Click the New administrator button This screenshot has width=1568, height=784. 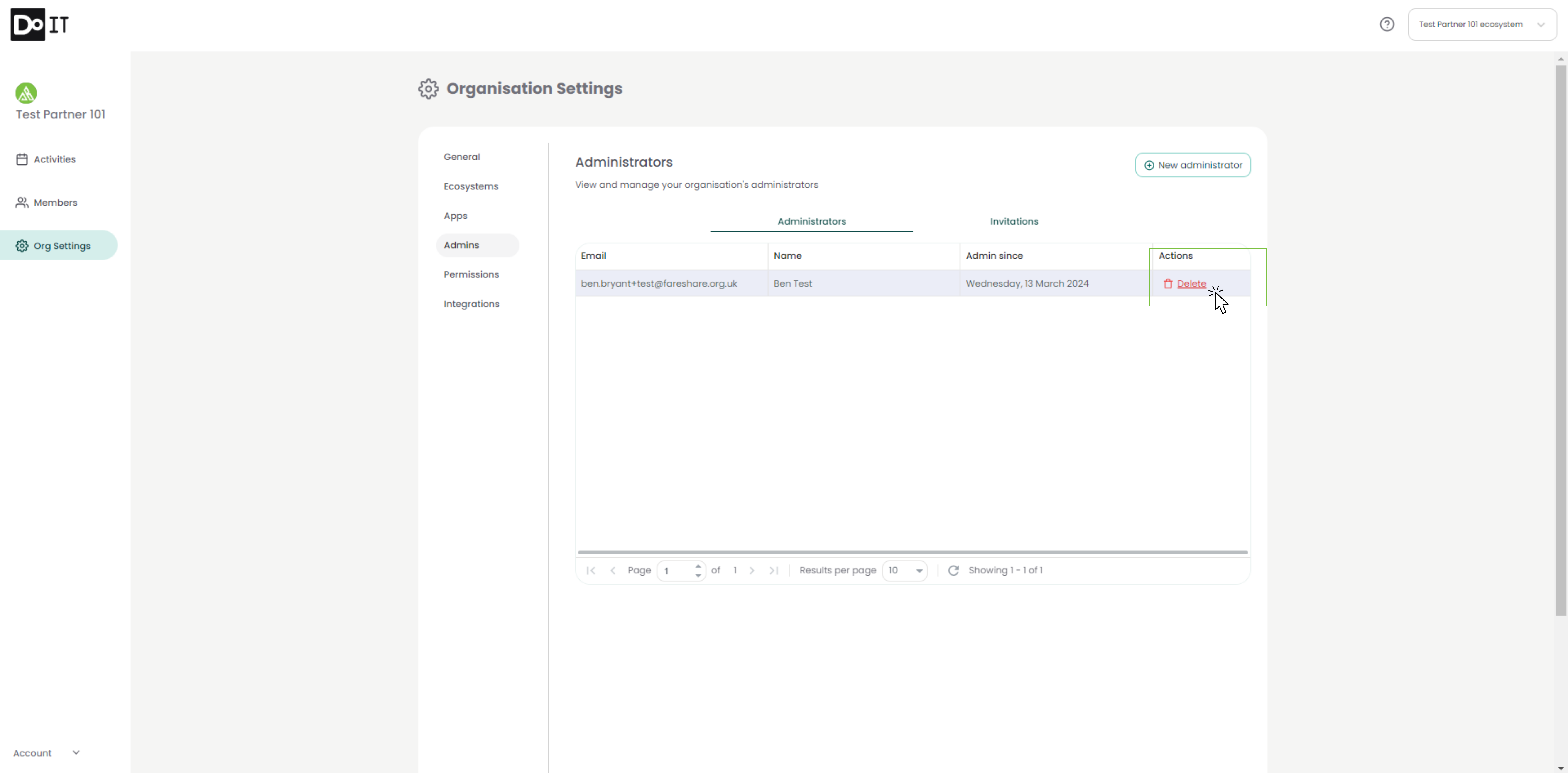click(x=1192, y=165)
